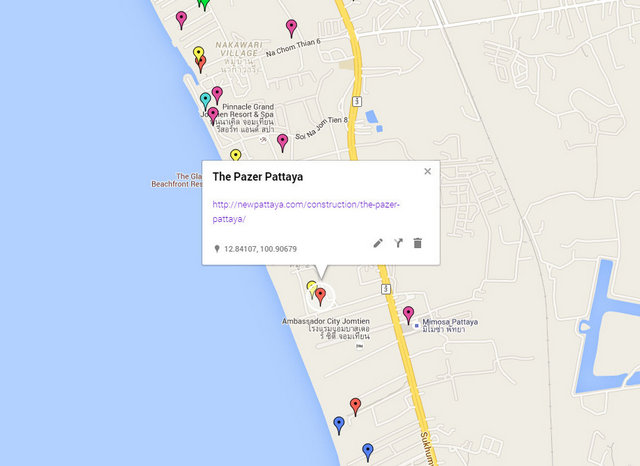Click the Pinnacle Grand Jomtien Resort label
Image resolution: width=640 pixels, height=466 pixels.
point(241,118)
